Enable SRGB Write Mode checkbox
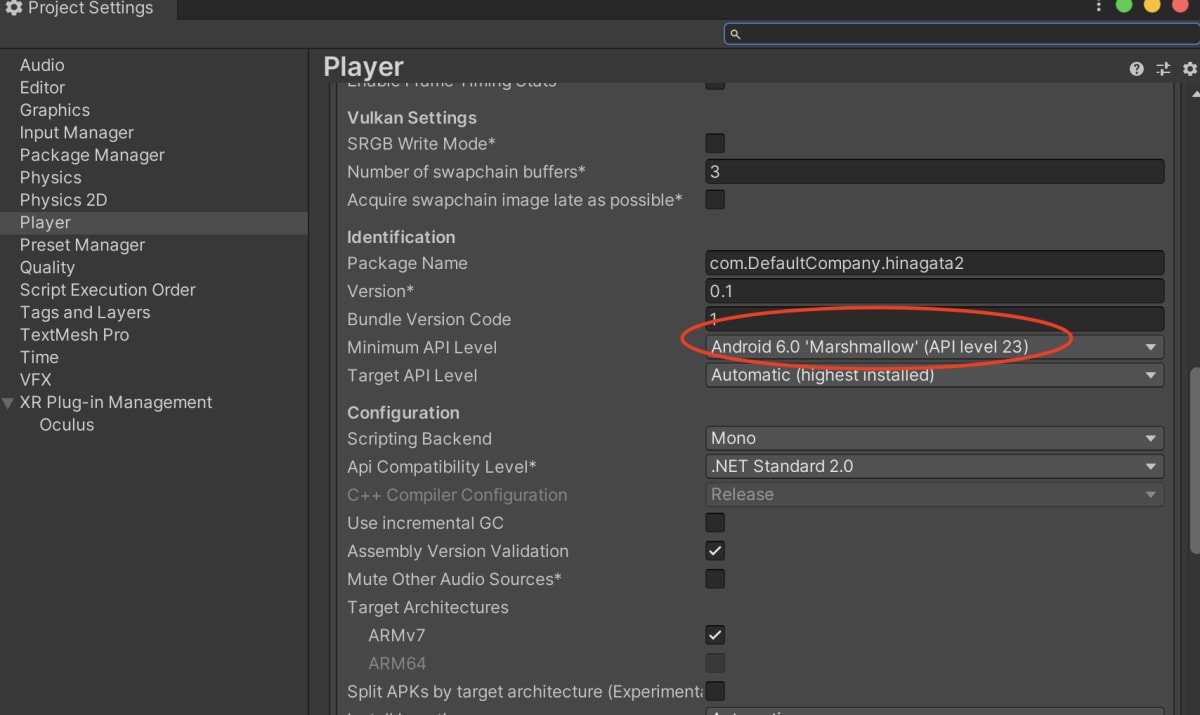The height and width of the screenshot is (715, 1200). point(715,143)
